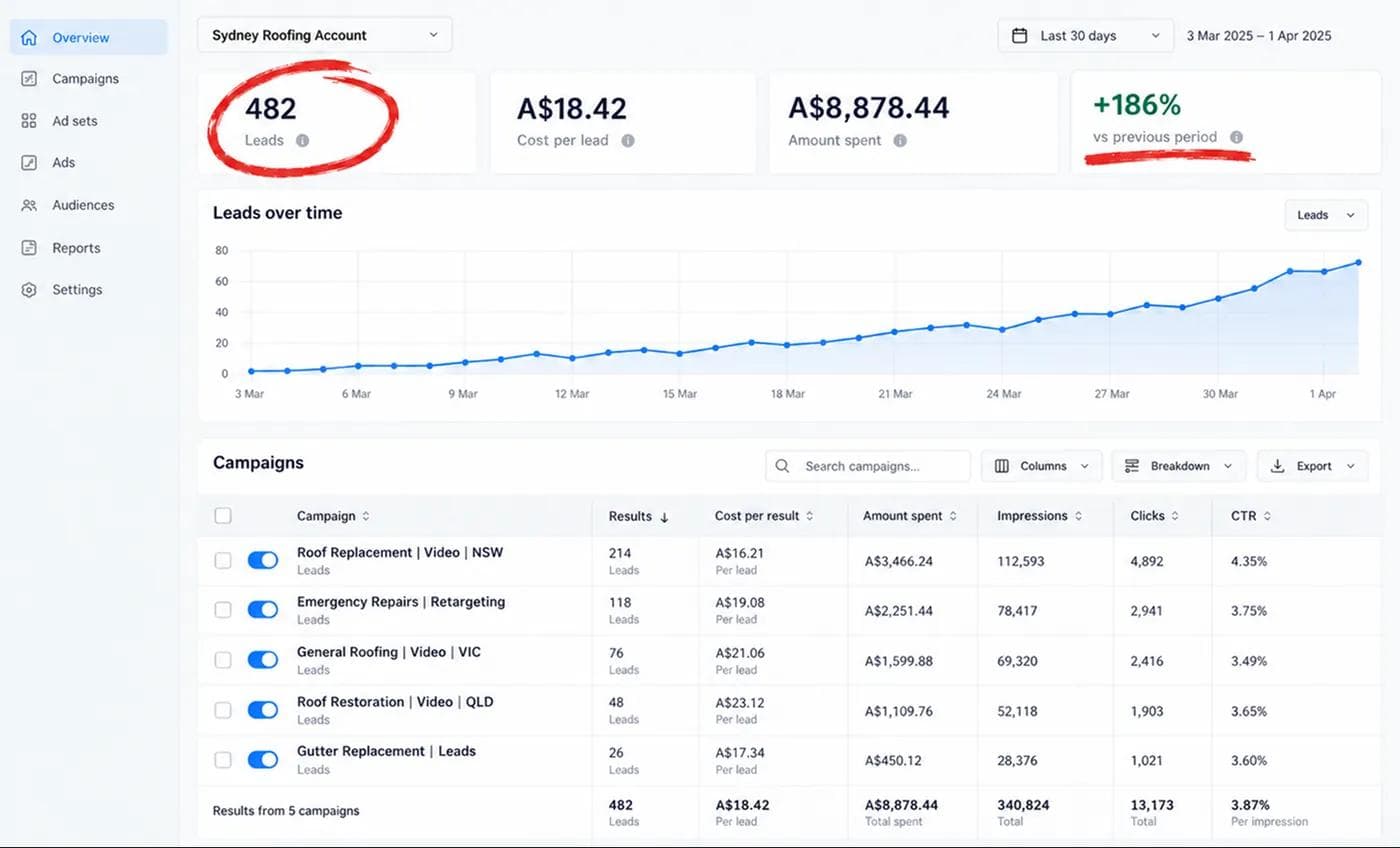Open the Last 30 days date dropdown
This screenshot has width=1400, height=848.
[1086, 36]
